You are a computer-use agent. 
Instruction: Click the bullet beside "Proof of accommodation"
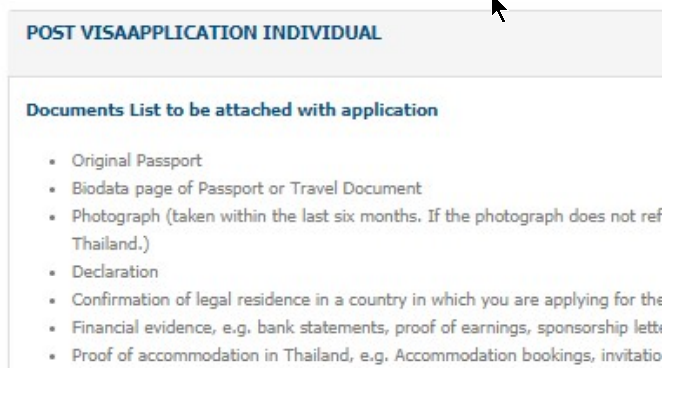pyautogui.click(x=52, y=356)
